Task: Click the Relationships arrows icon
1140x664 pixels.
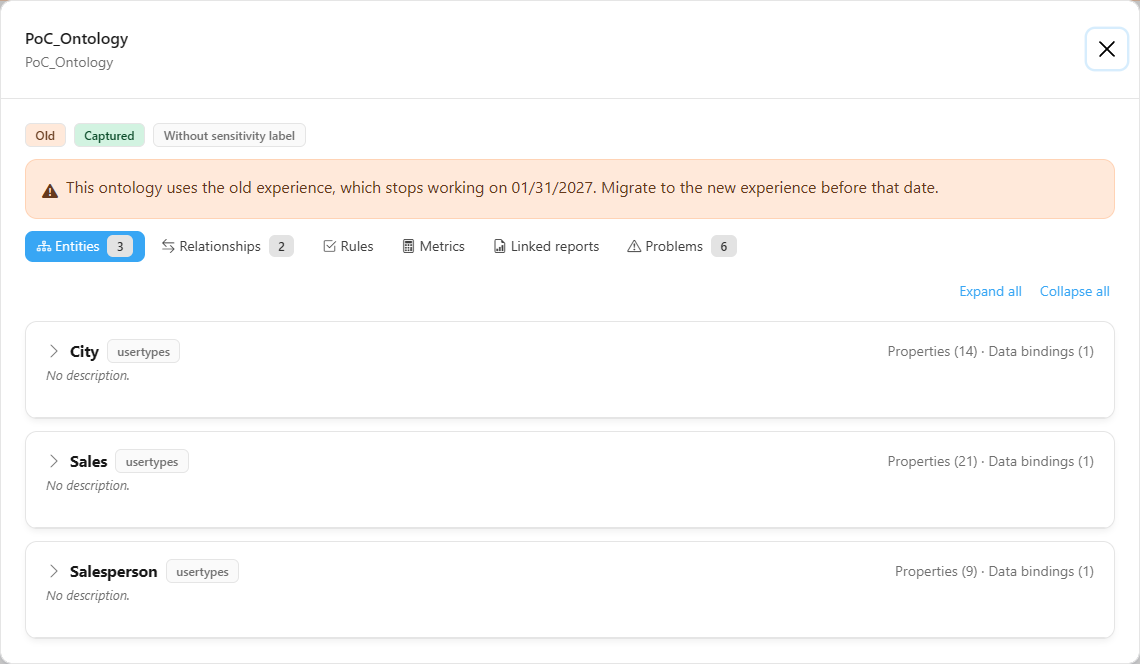Action: 168,247
